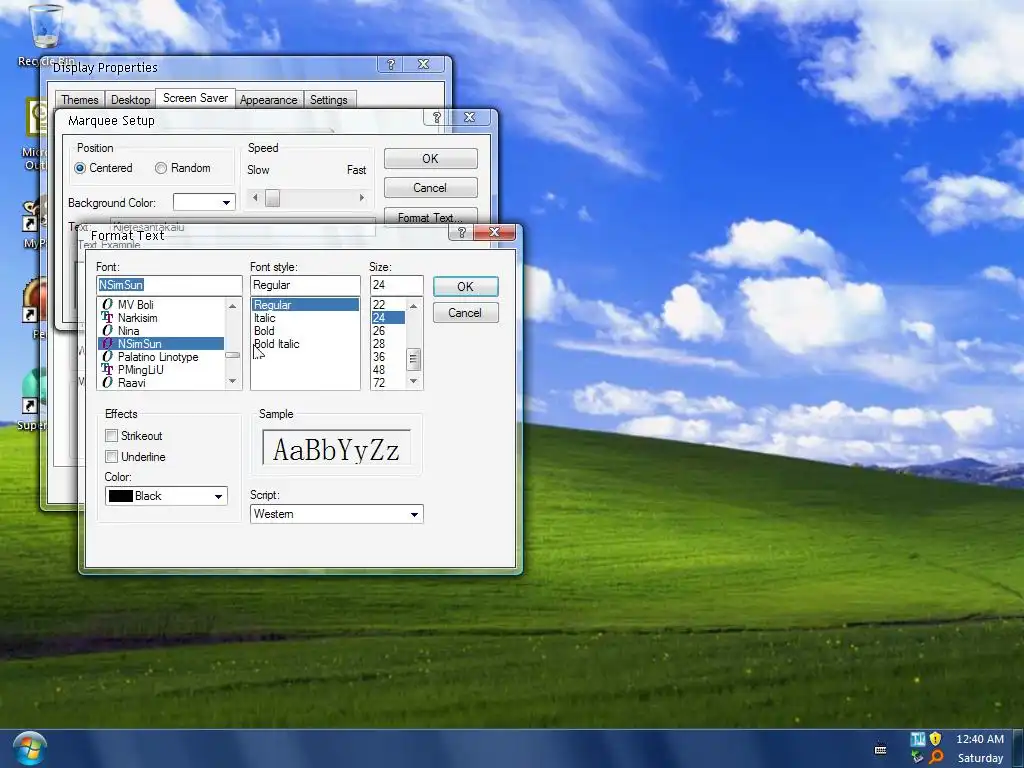Switch to the Settings tab
Viewport: 1024px width, 768px height.
pyautogui.click(x=328, y=100)
